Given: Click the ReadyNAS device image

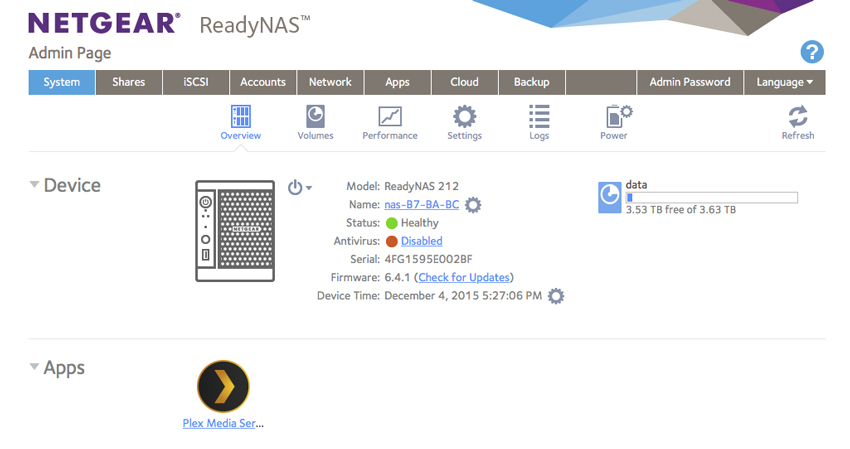Looking at the screenshot, I should click(235, 231).
